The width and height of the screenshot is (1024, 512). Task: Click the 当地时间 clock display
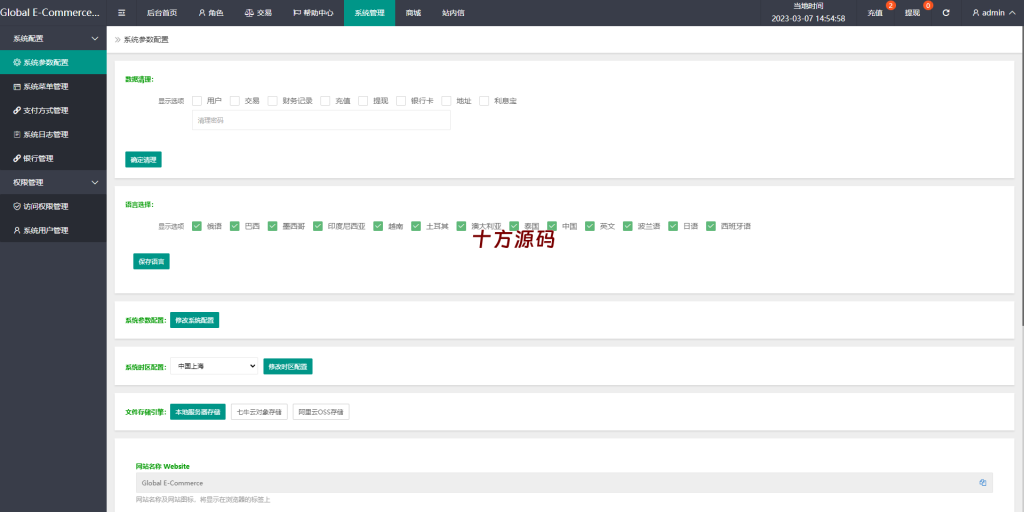point(808,12)
